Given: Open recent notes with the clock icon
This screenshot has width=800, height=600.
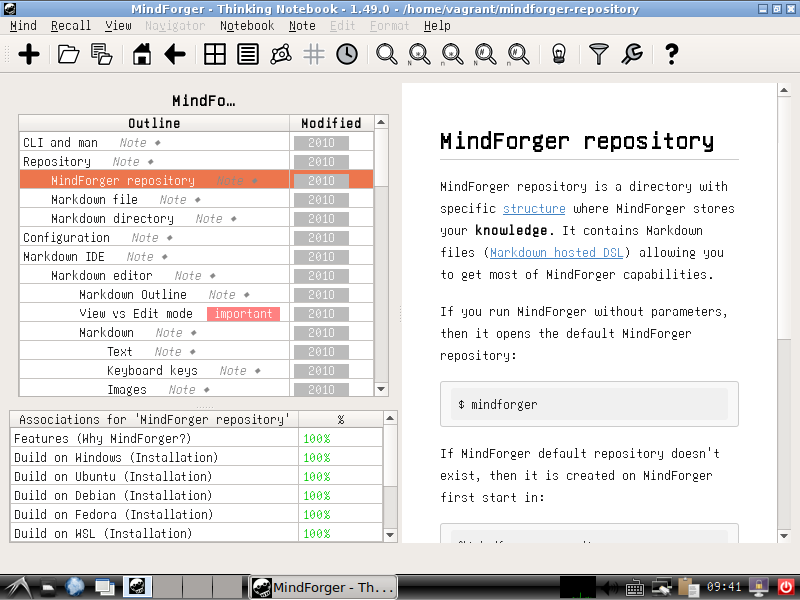Looking at the screenshot, I should click(347, 54).
